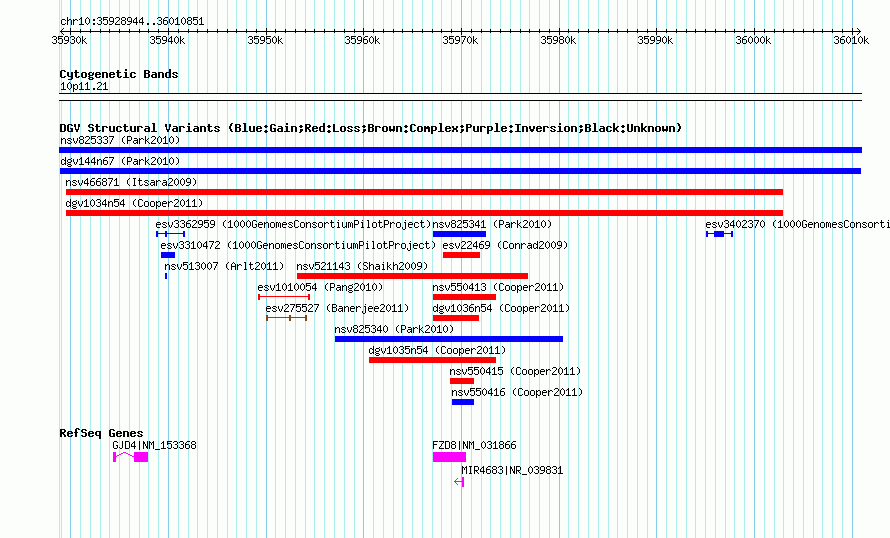Select the esv3310472 small blue bar
Viewport: 890px width, 538px height.
point(168,255)
